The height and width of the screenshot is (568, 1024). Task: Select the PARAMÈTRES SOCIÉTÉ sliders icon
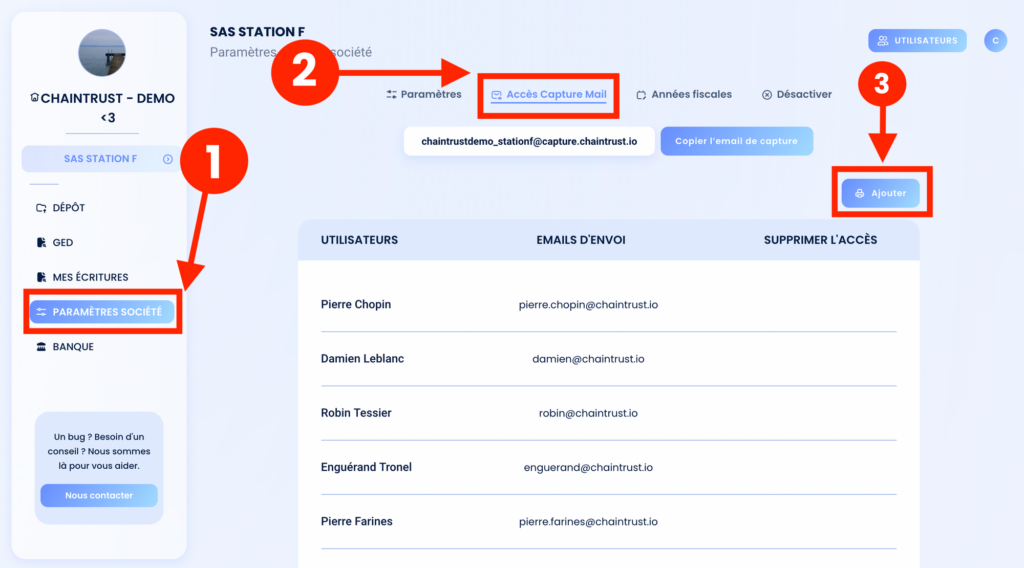[41, 312]
